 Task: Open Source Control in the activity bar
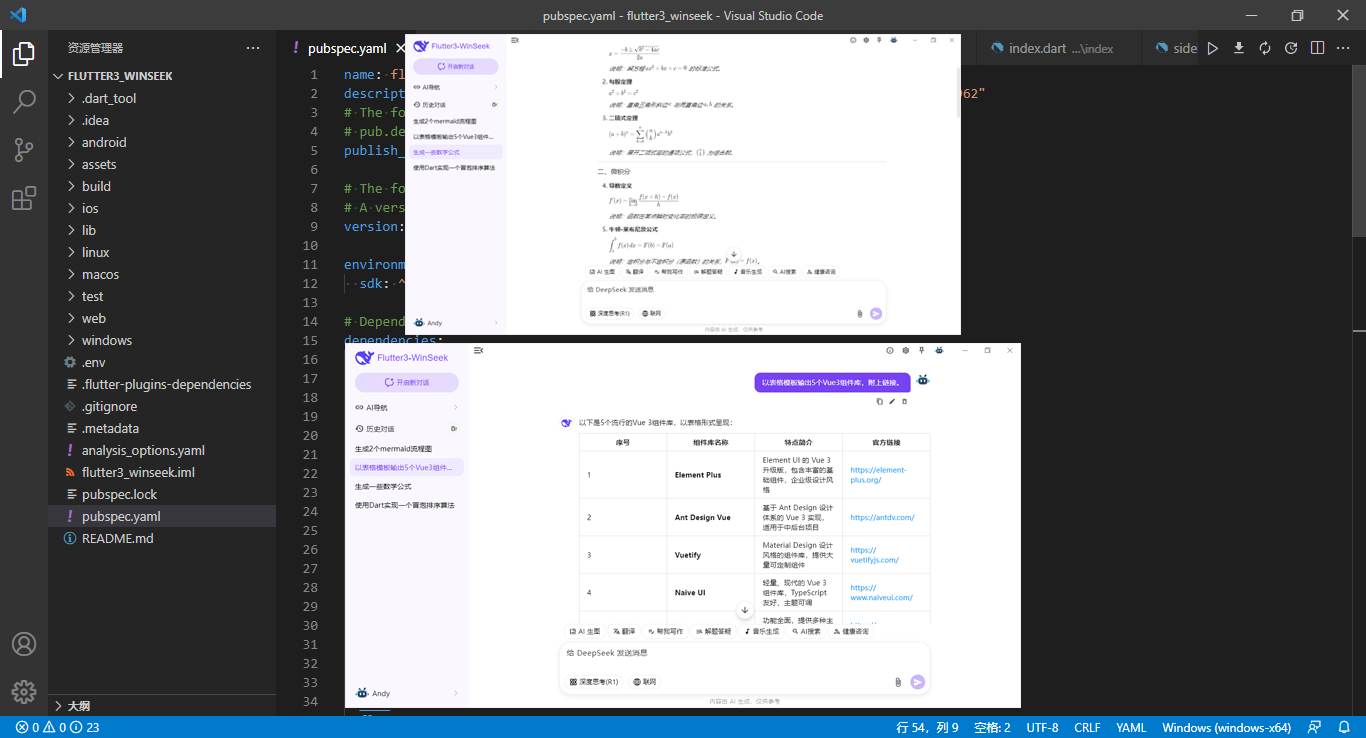pyautogui.click(x=24, y=150)
